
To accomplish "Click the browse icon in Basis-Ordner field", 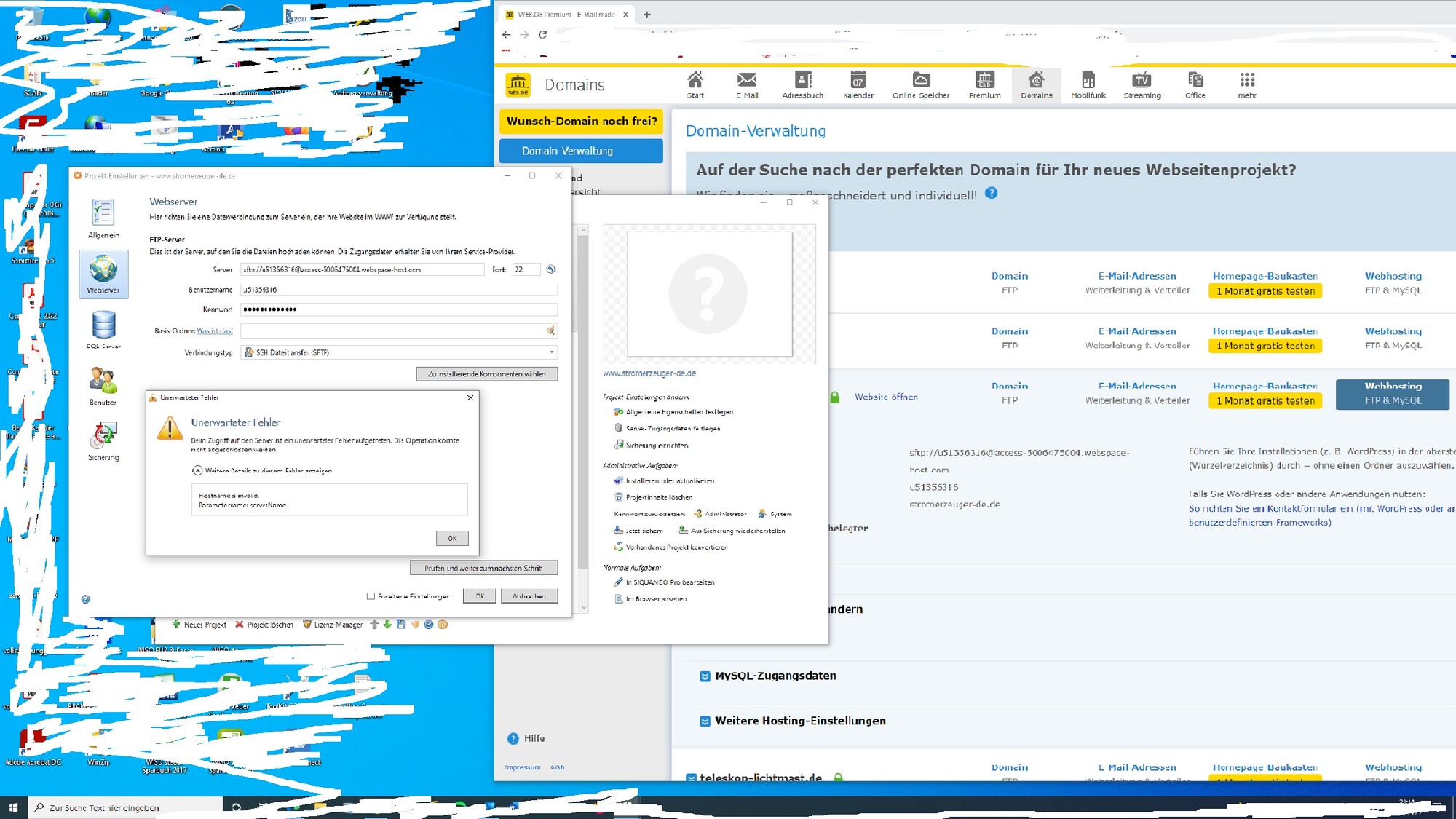I will click(550, 331).
